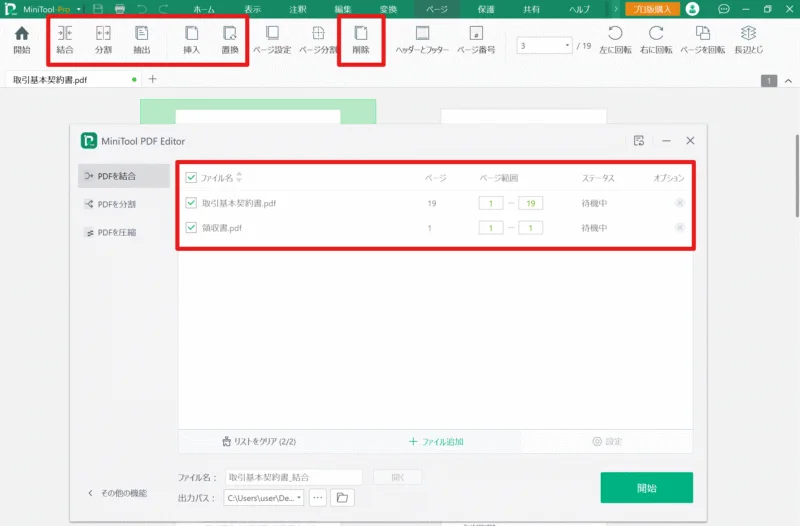Open the 共有 ribbon tab
The width and height of the screenshot is (800, 526).
(x=531, y=9)
